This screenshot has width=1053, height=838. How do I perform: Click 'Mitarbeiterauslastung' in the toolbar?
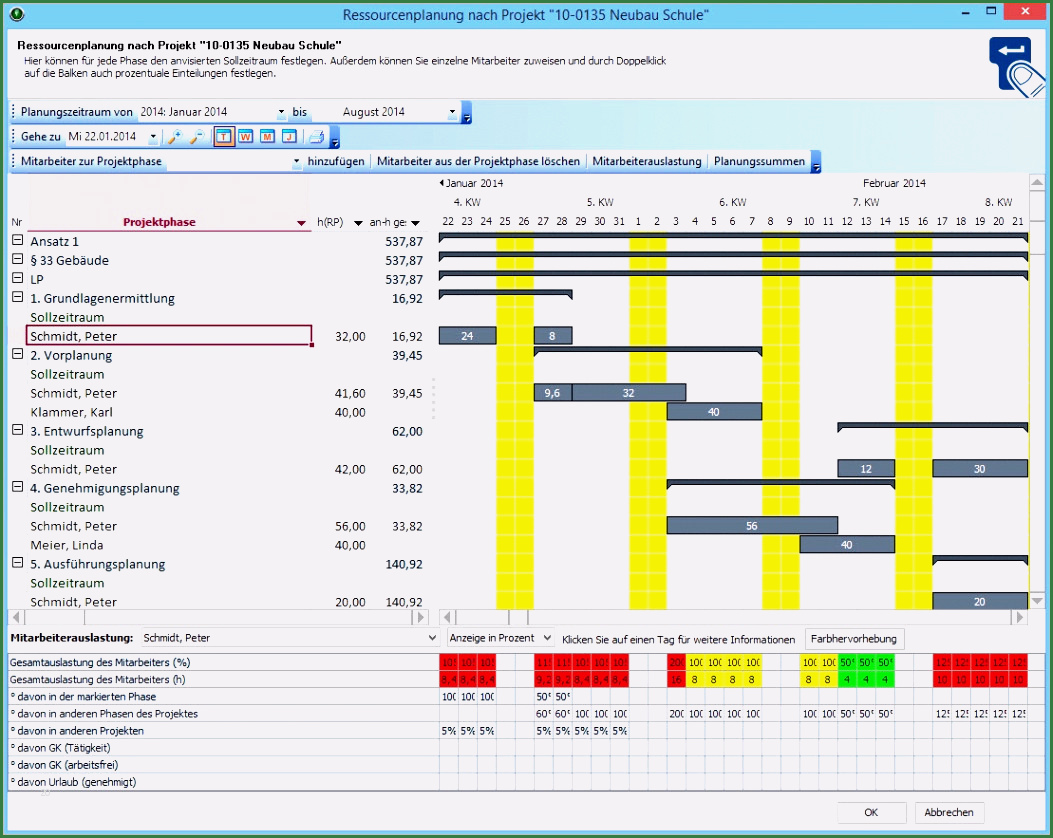tap(646, 161)
